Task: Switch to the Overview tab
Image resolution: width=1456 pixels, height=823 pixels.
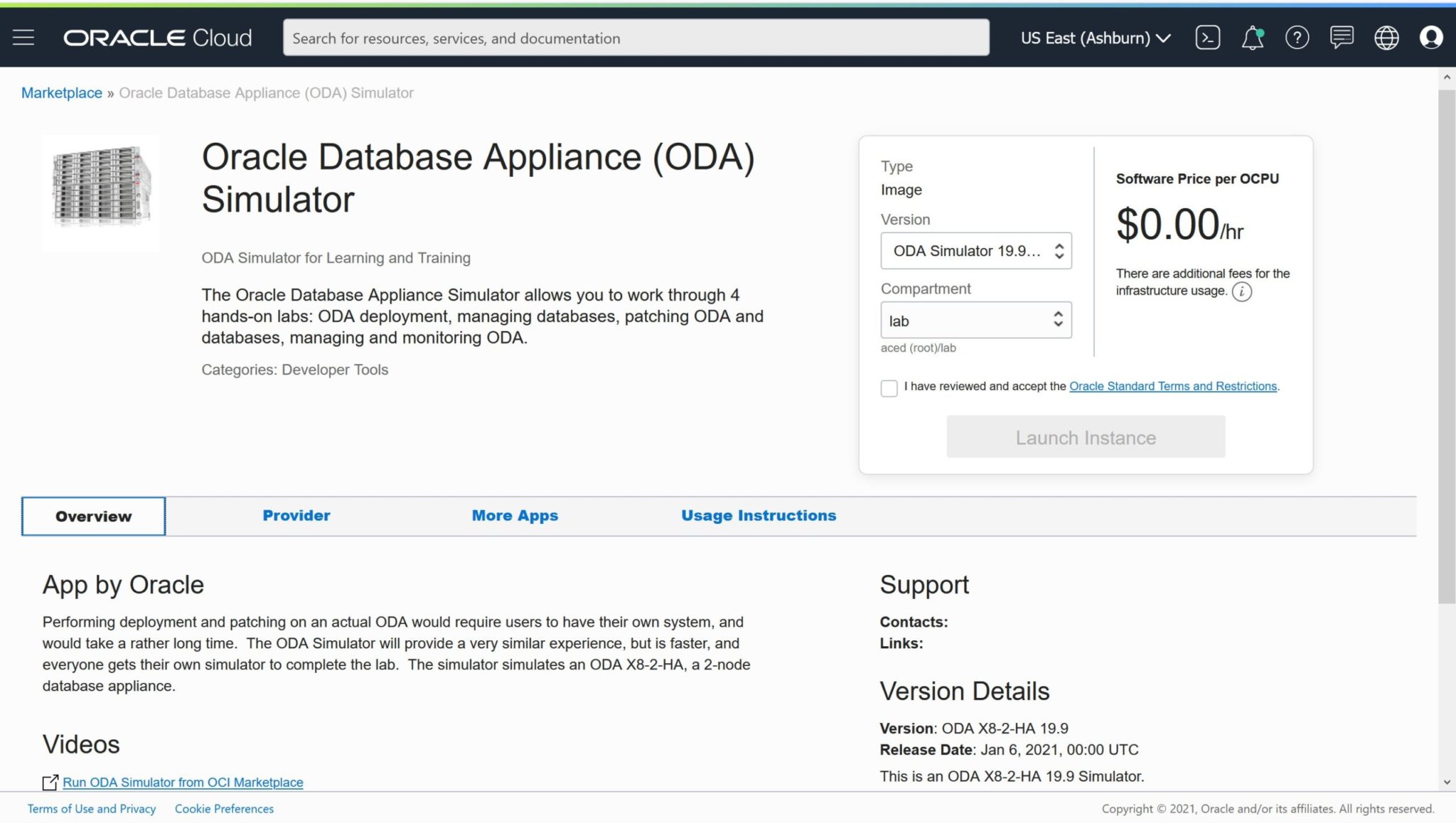Action: 93,516
